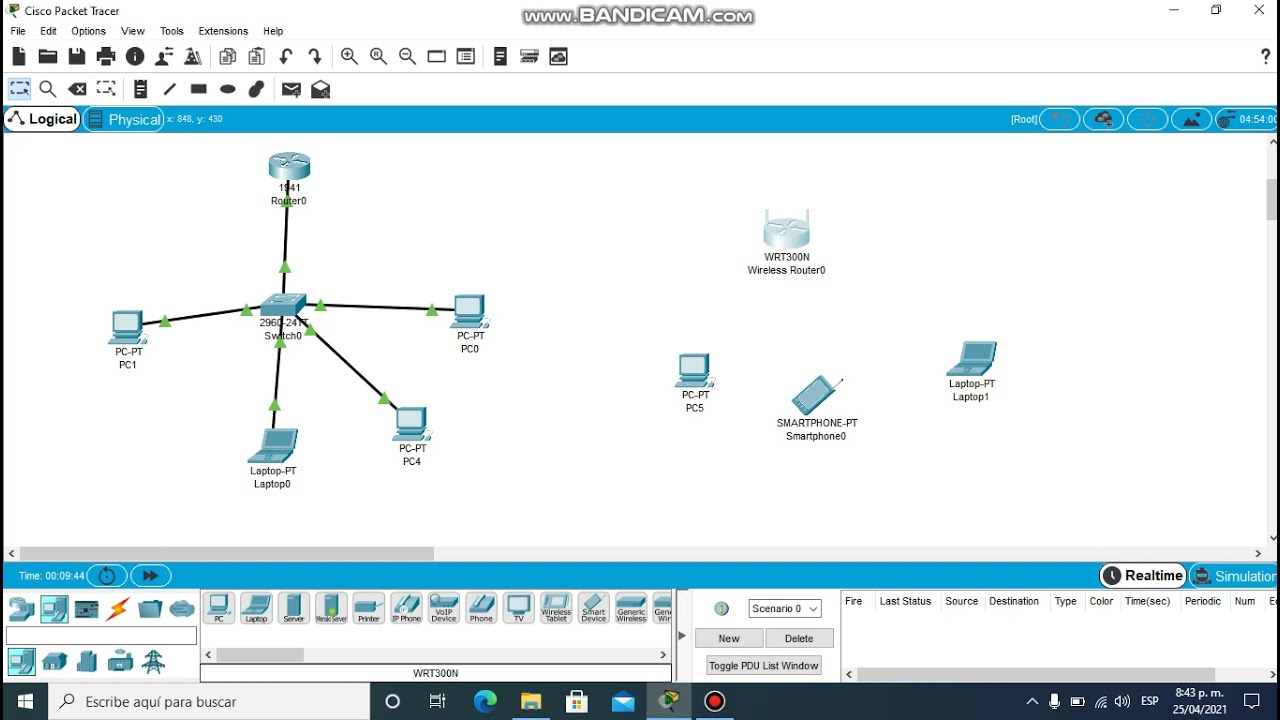Switch to Physical workspace view
Viewport: 1280px width, 720px height.
coord(124,119)
